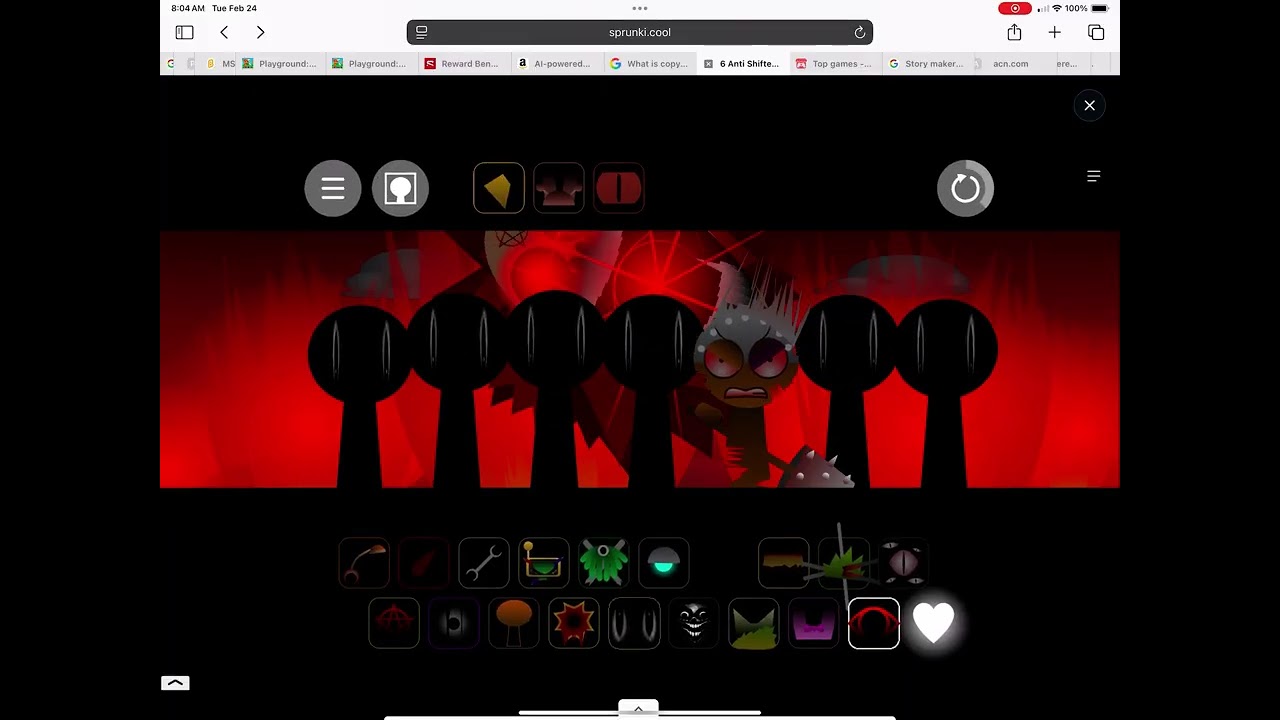The height and width of the screenshot is (720, 1280).
Task: Go forward in Safari
Action: click(260, 32)
